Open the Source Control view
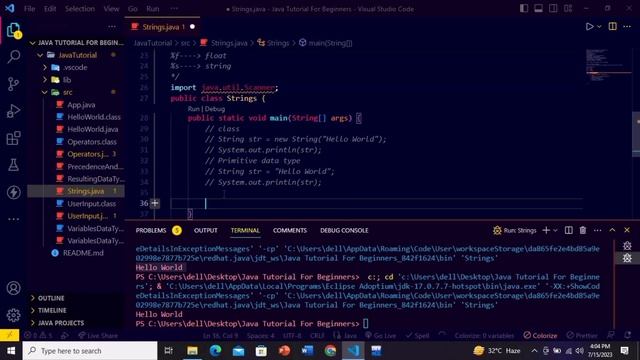The height and width of the screenshot is (360, 640). click(13, 84)
